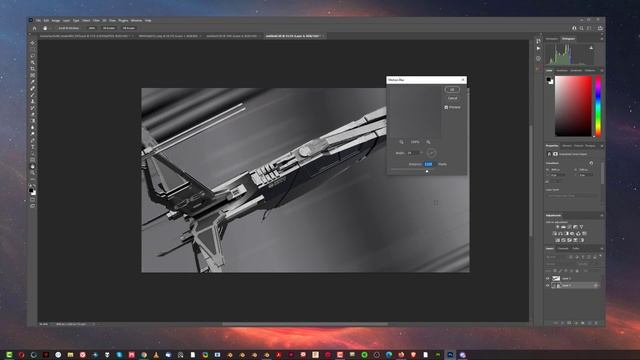Viewport: 640px width, 360px height.
Task: Select the Pen tool
Action: click(33, 140)
